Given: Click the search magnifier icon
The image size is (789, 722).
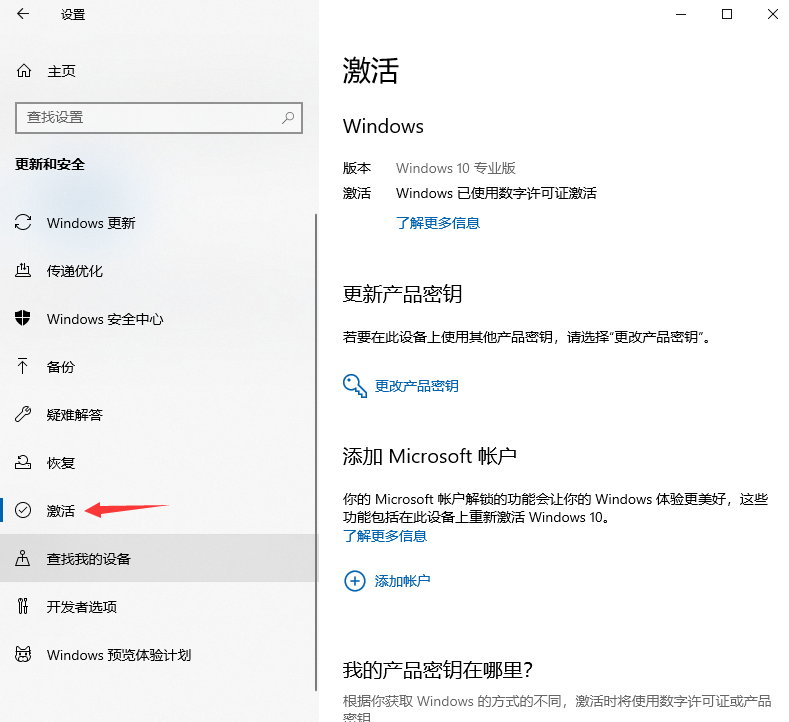Looking at the screenshot, I should click(288, 117).
